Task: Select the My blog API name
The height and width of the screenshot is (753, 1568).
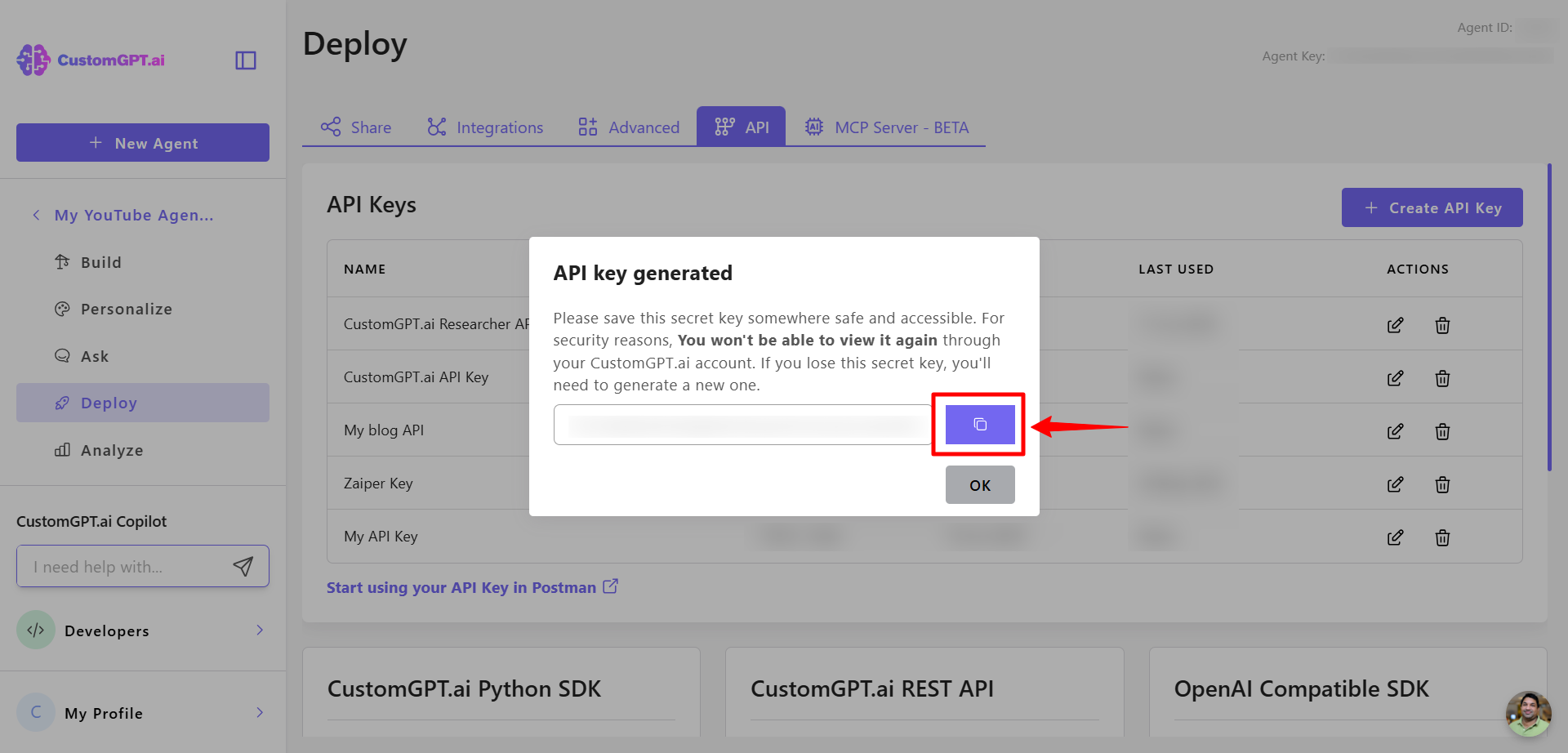Action: click(384, 430)
